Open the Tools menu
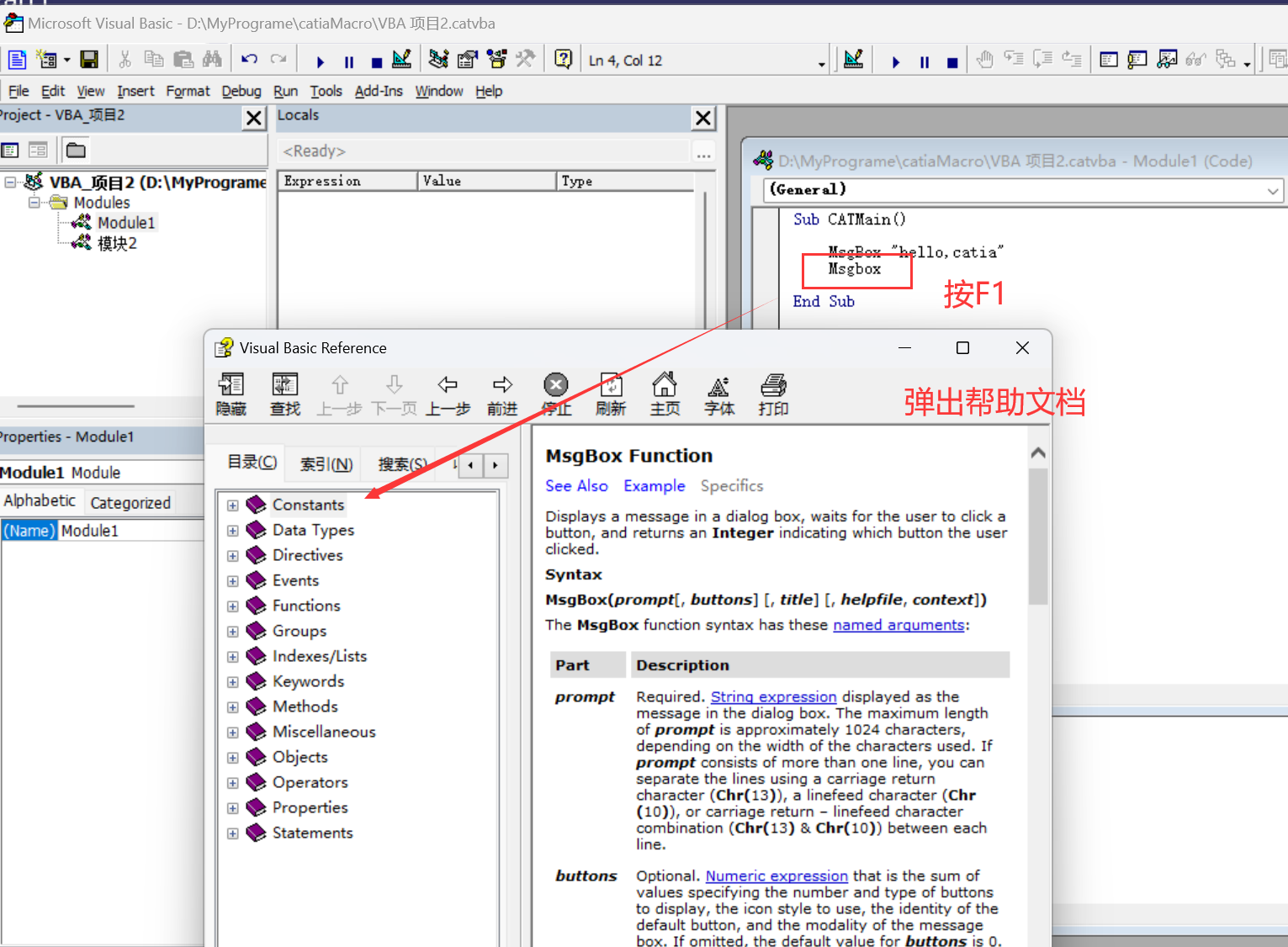The image size is (1288, 947). point(326,91)
